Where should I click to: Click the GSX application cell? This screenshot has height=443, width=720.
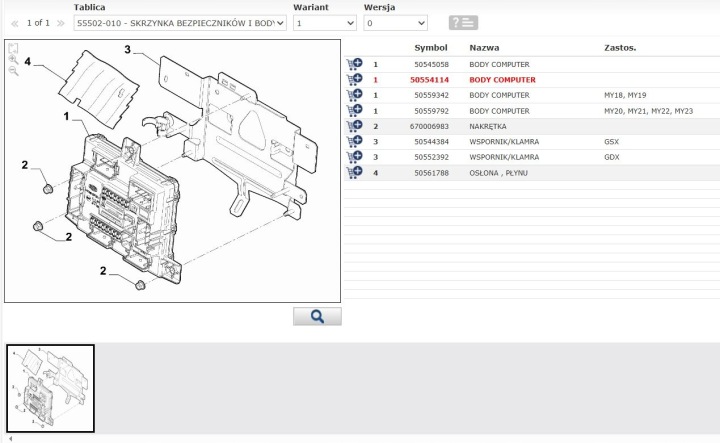tap(612, 141)
